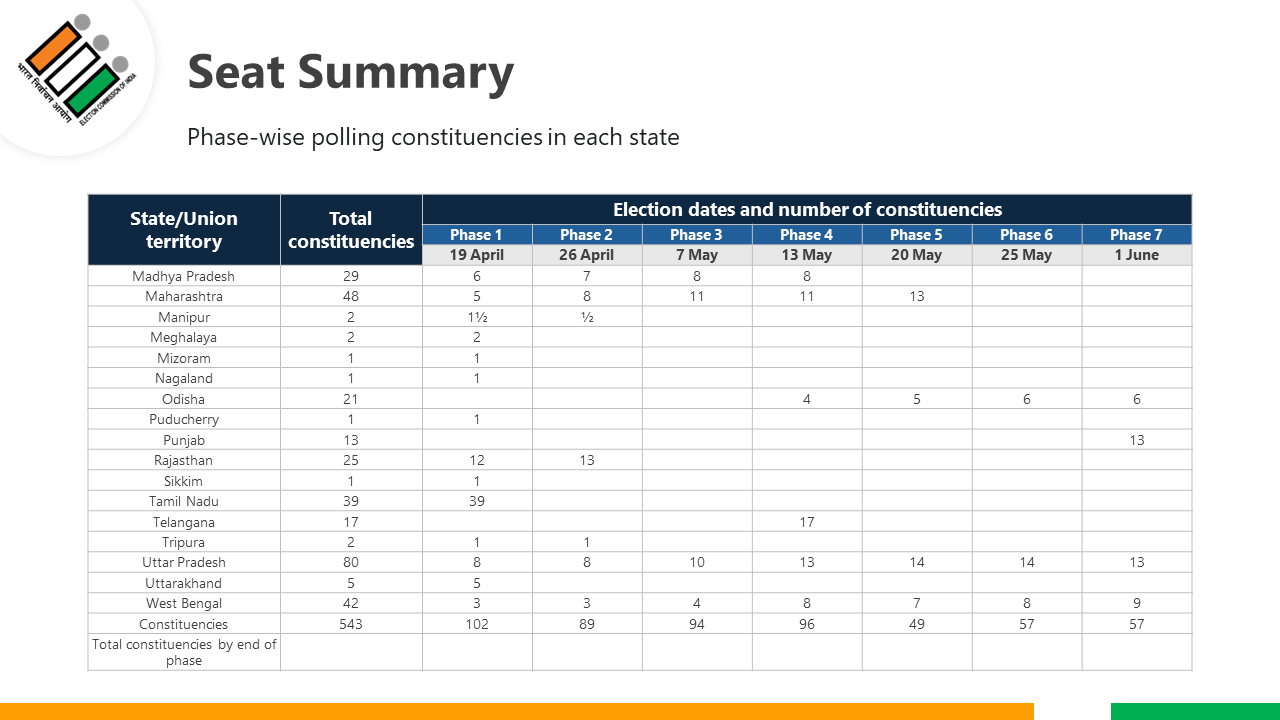
Task: Select Manipur's Phase 1 value 1½
Action: [x=477, y=317]
